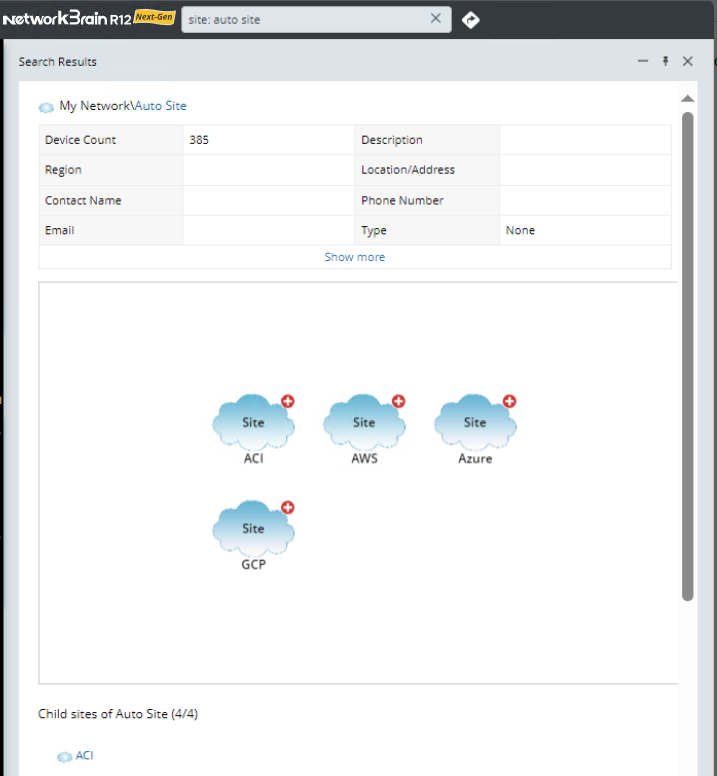Click the Search Results panel title
Image resolution: width=717 pixels, height=776 pixels.
(57, 62)
